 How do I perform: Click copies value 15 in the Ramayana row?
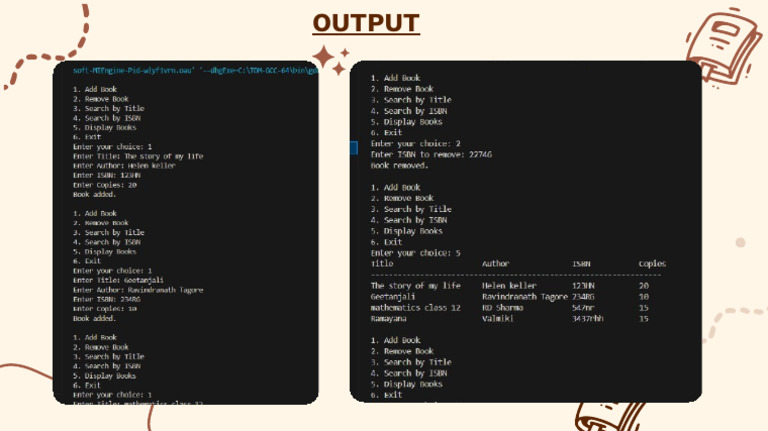(644, 319)
